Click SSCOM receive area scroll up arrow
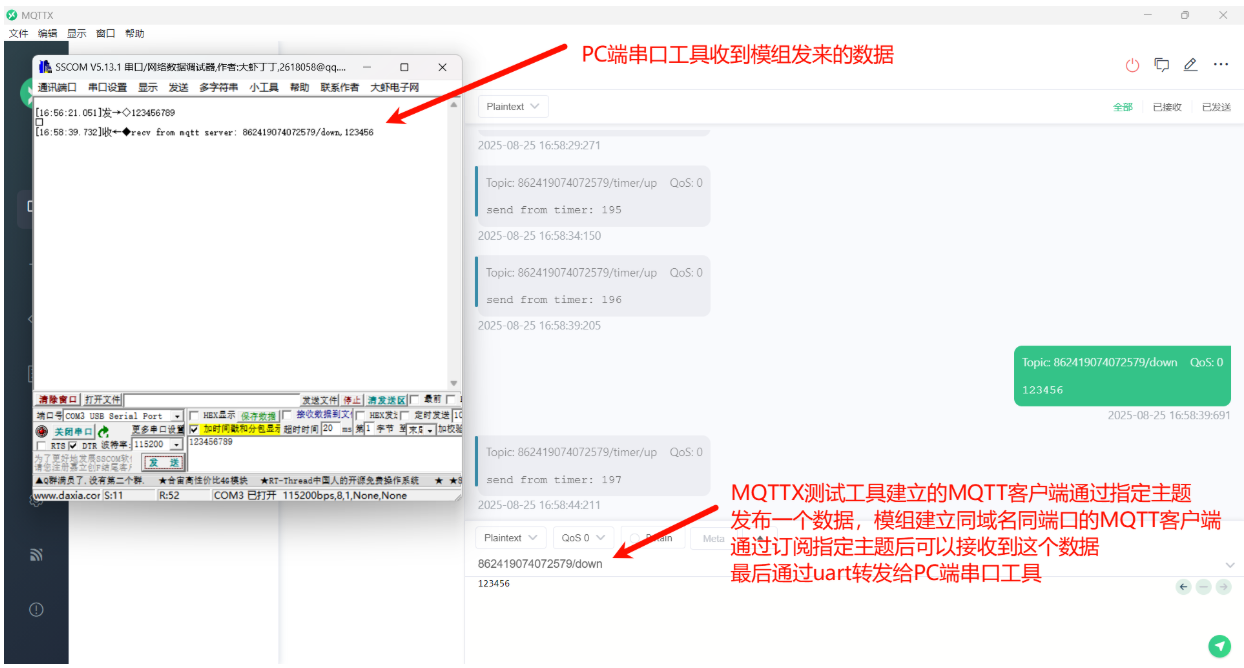1244x668 pixels. 454,105
